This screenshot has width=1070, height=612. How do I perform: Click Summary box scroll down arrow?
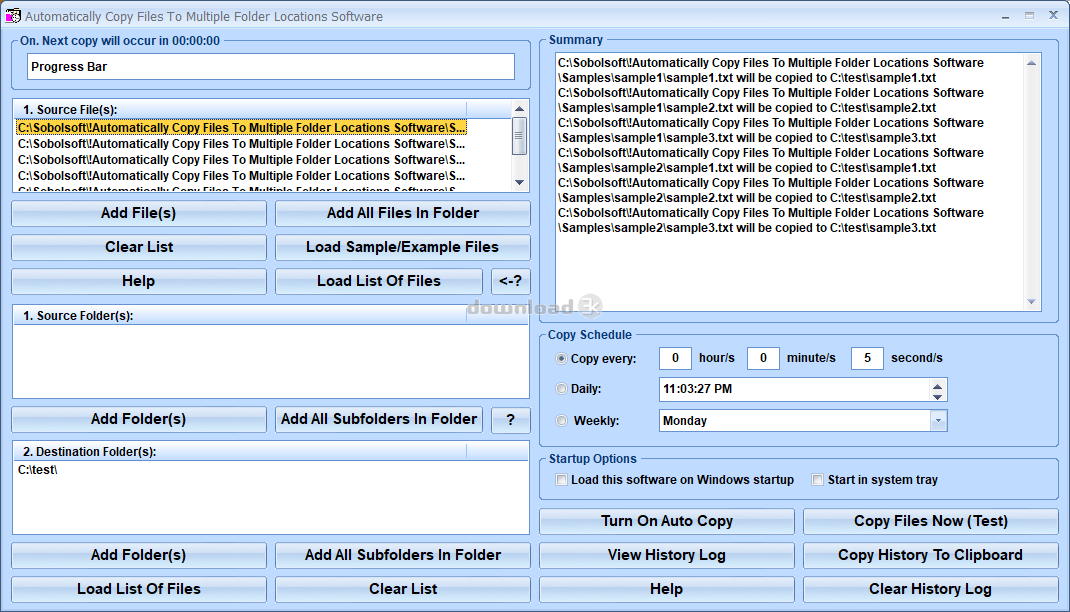coord(1032,302)
